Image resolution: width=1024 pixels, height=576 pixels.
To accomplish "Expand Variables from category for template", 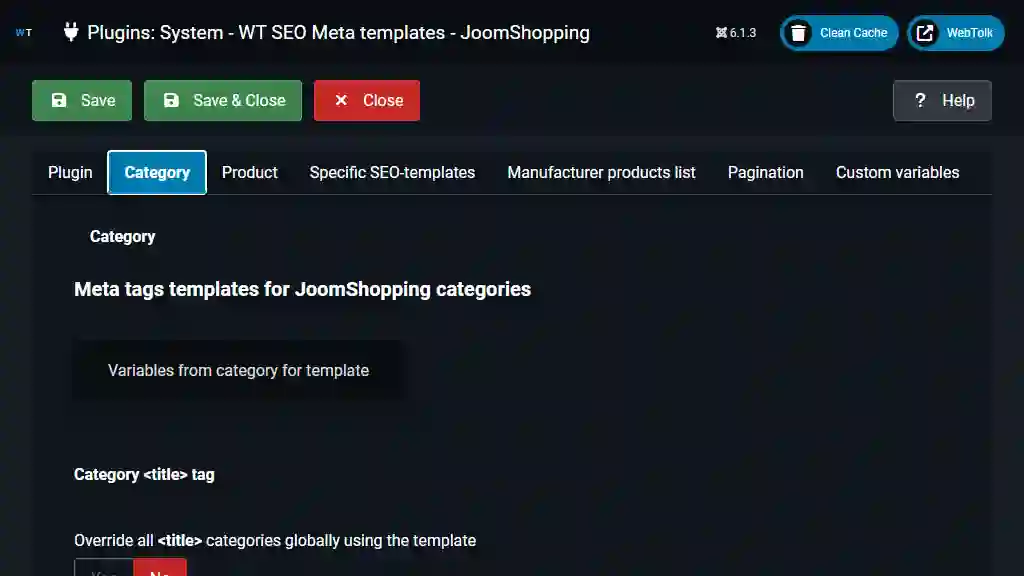I will (238, 370).
